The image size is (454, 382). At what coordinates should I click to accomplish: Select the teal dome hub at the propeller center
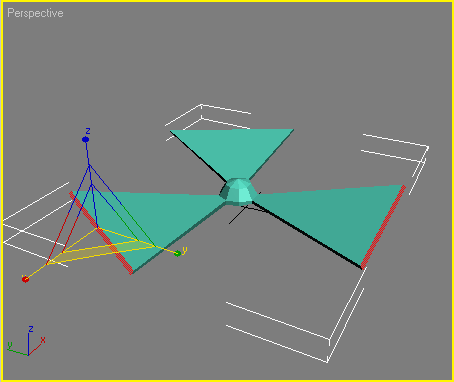[238, 191]
